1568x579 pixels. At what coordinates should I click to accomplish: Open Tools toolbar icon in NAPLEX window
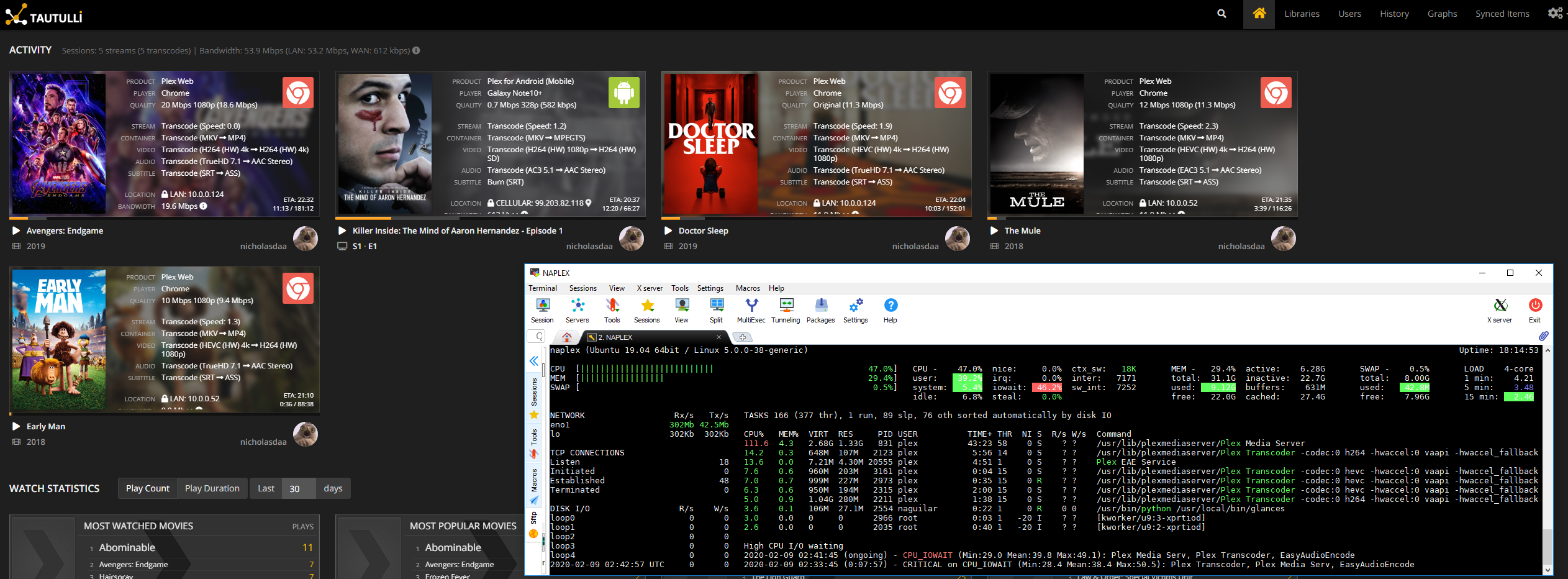pos(612,311)
